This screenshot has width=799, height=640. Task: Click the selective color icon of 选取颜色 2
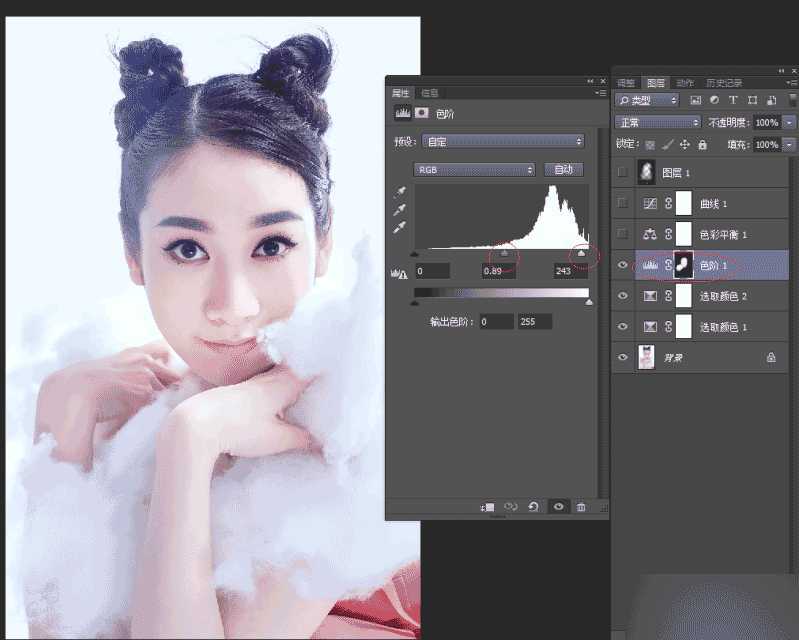tap(650, 296)
